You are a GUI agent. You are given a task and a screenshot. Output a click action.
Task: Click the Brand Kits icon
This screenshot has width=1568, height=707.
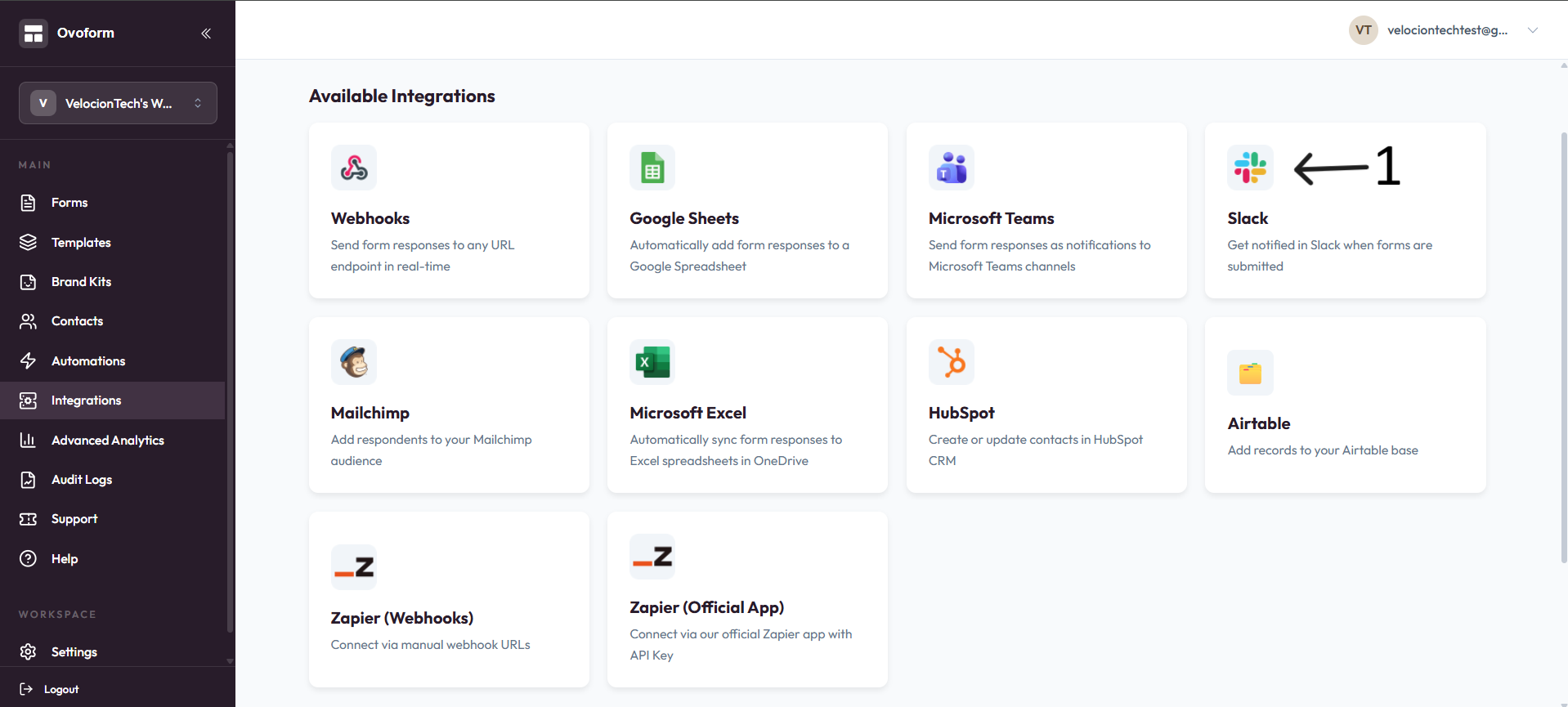(29, 282)
